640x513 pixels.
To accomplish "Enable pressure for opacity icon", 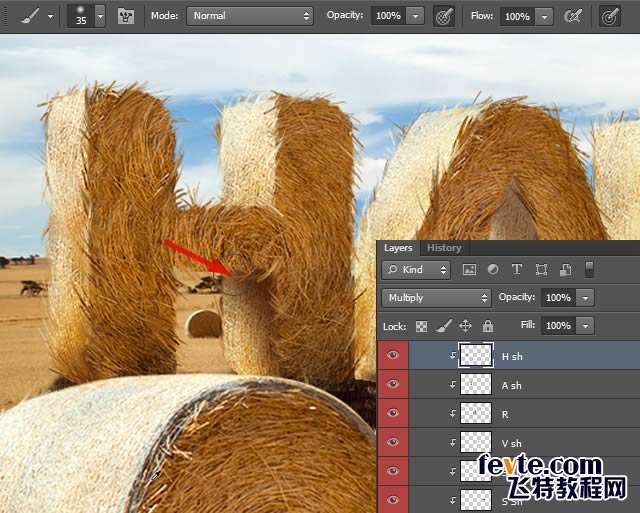I will [x=444, y=16].
